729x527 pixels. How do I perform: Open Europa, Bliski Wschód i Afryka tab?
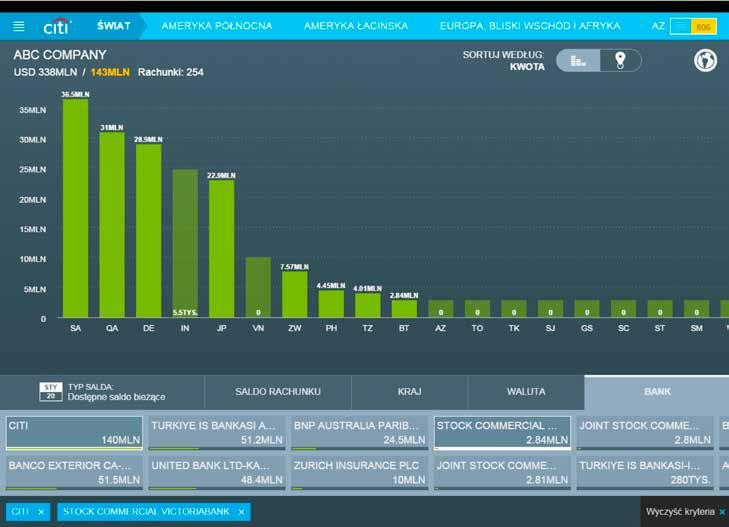click(x=530, y=26)
